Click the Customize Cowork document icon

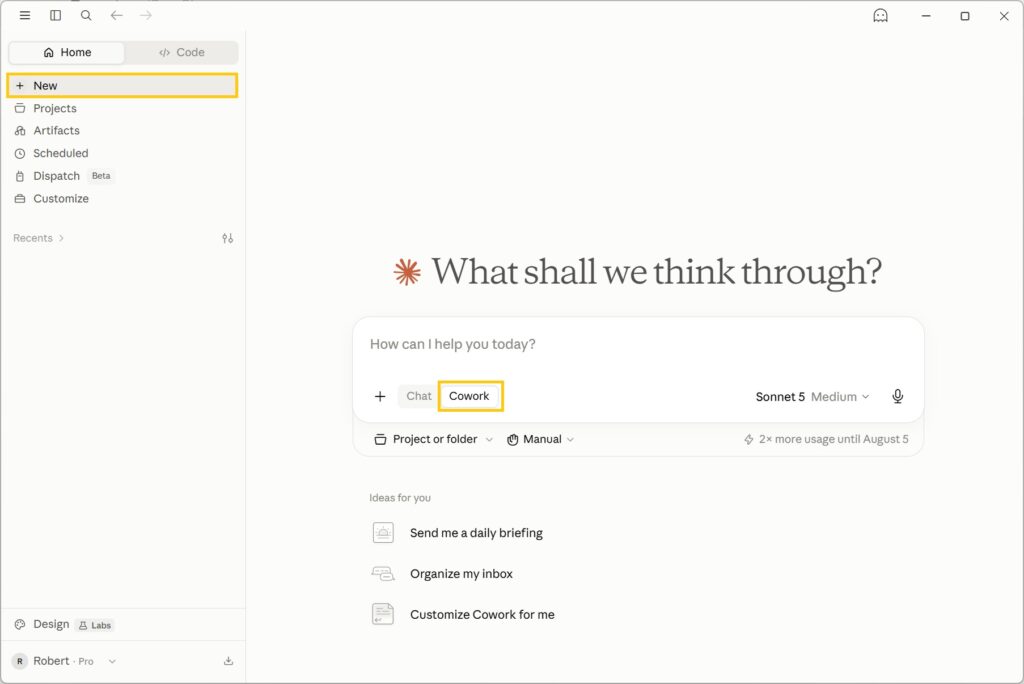383,614
